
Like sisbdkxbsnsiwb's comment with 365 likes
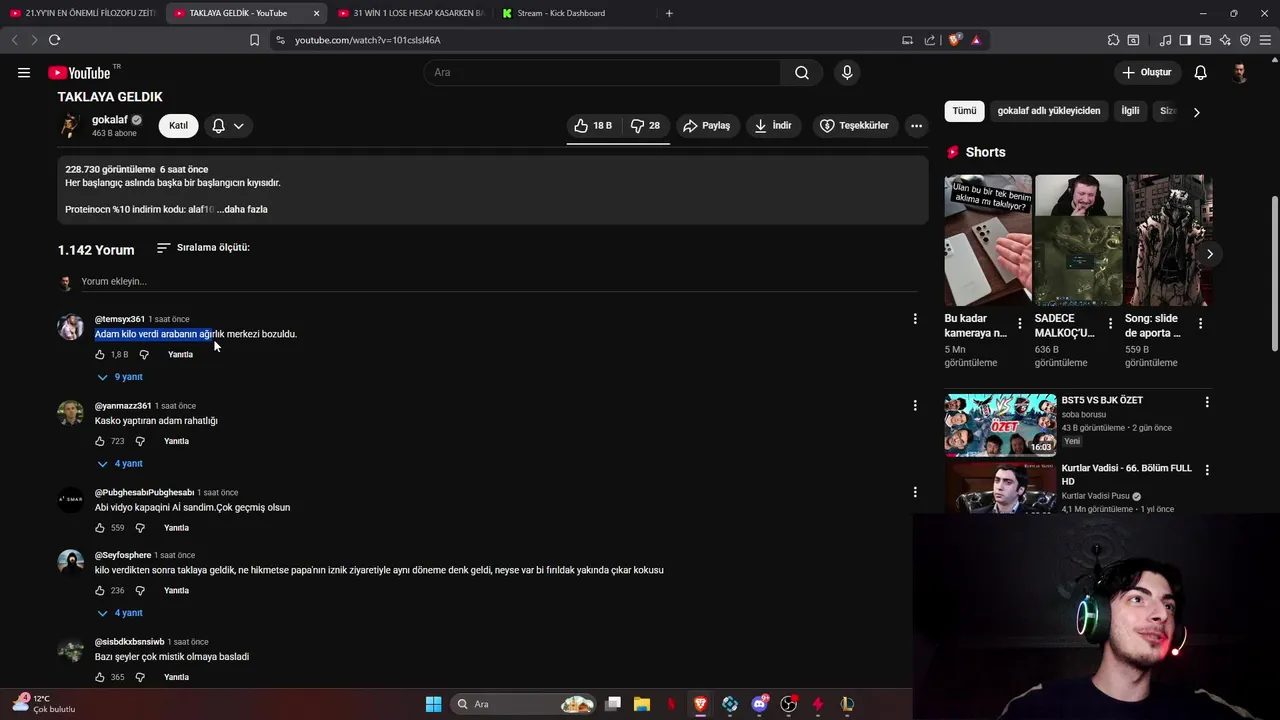point(100,677)
